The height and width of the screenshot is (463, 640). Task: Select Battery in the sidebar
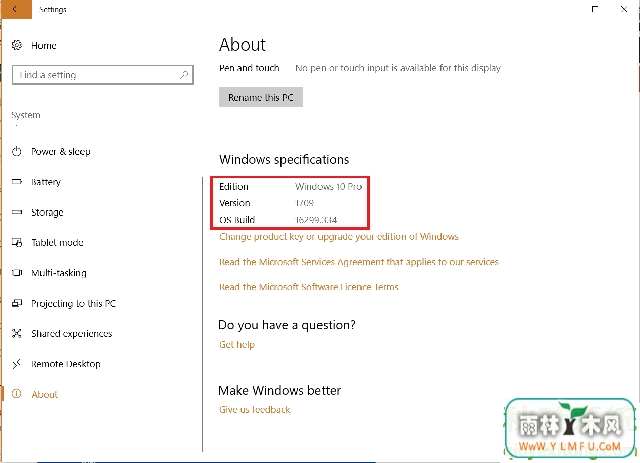point(46,182)
